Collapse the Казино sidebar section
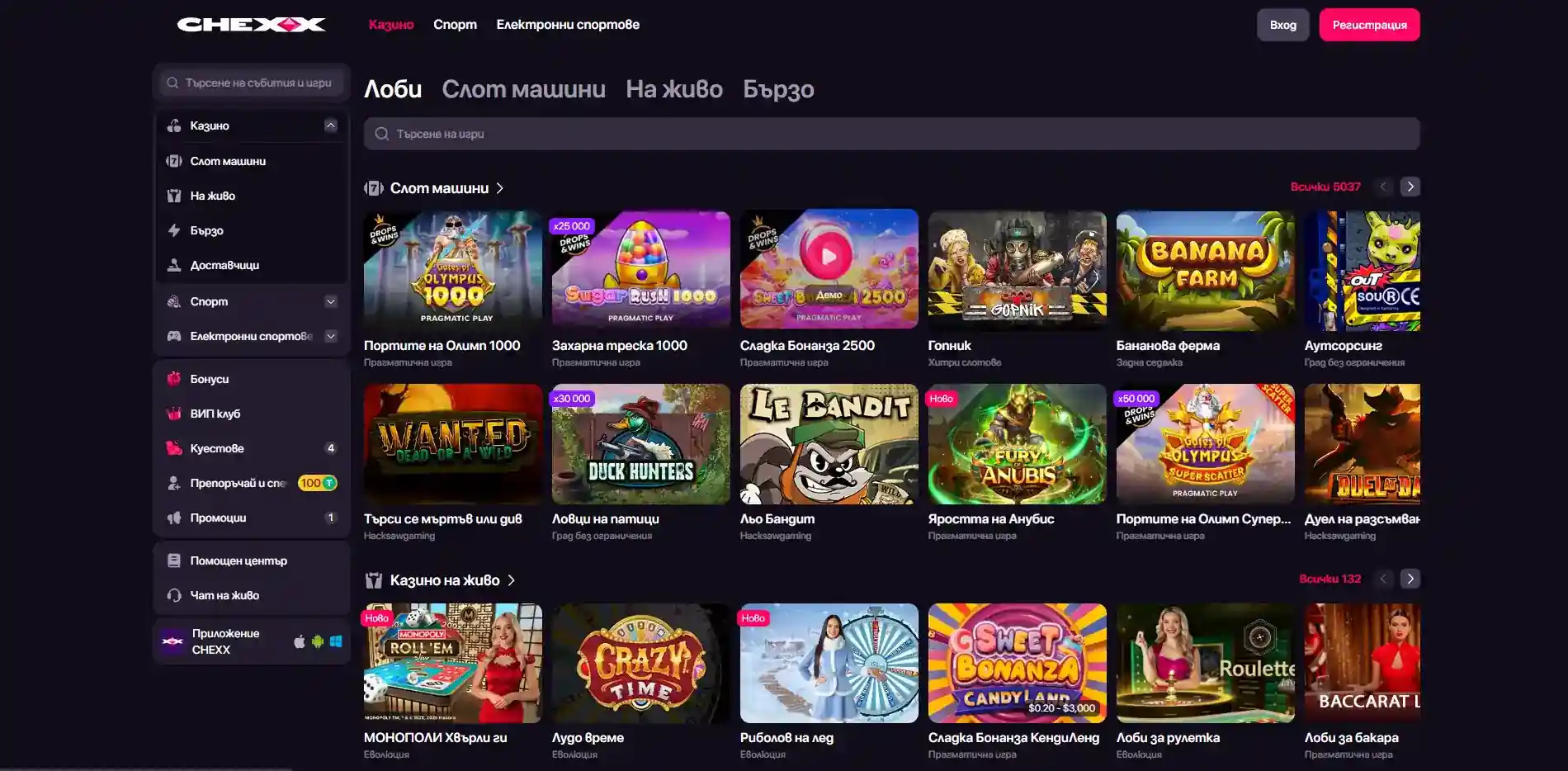Screen dimensions: 1568x771 pyautogui.click(x=331, y=125)
